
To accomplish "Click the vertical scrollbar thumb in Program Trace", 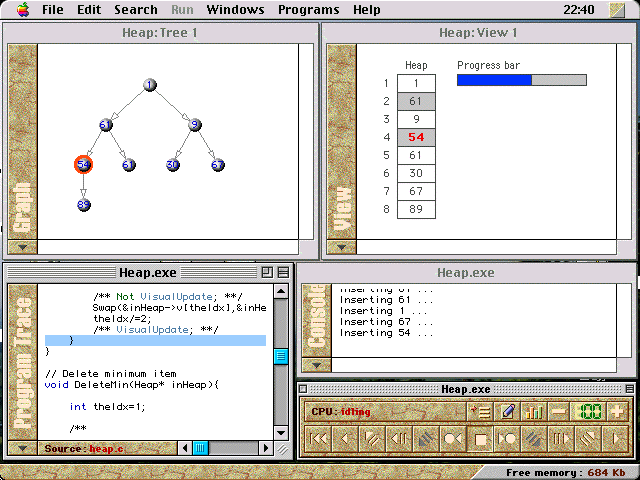I will [281, 356].
